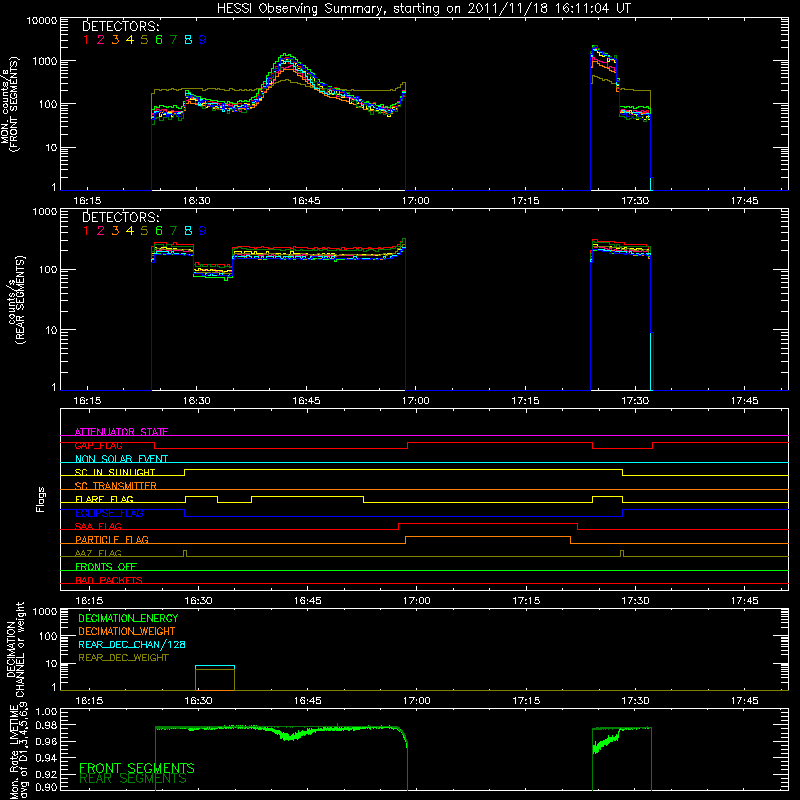Click the cyan decimation box near 16:30

tap(215, 667)
